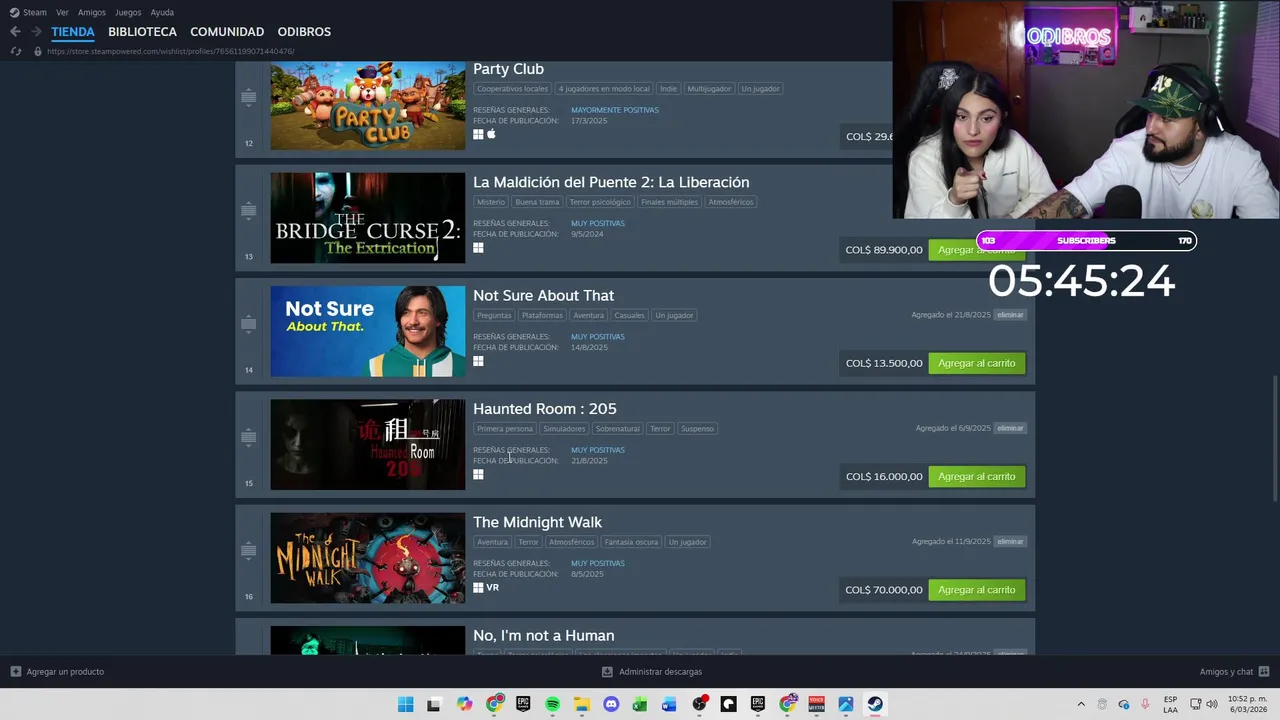This screenshot has height=720, width=1280.
Task: Grab the reorder handle for La Maldición del Puente 2
Action: pyautogui.click(x=249, y=210)
